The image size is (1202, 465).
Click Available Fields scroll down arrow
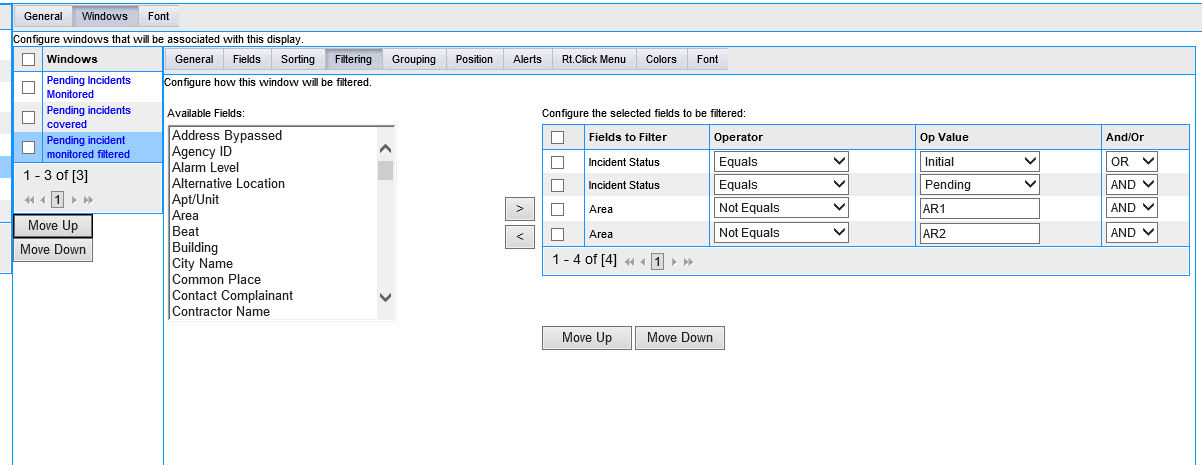(x=386, y=297)
